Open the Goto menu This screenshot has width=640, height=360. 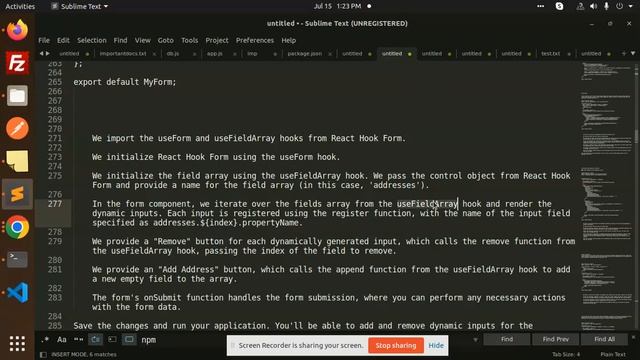tap(166, 40)
